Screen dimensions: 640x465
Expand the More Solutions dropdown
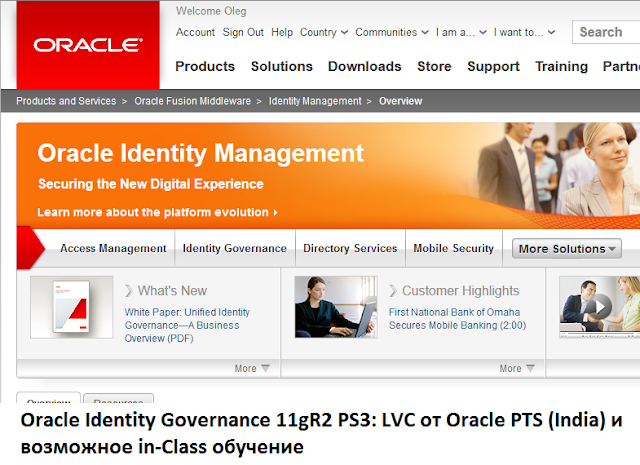[x=567, y=249]
